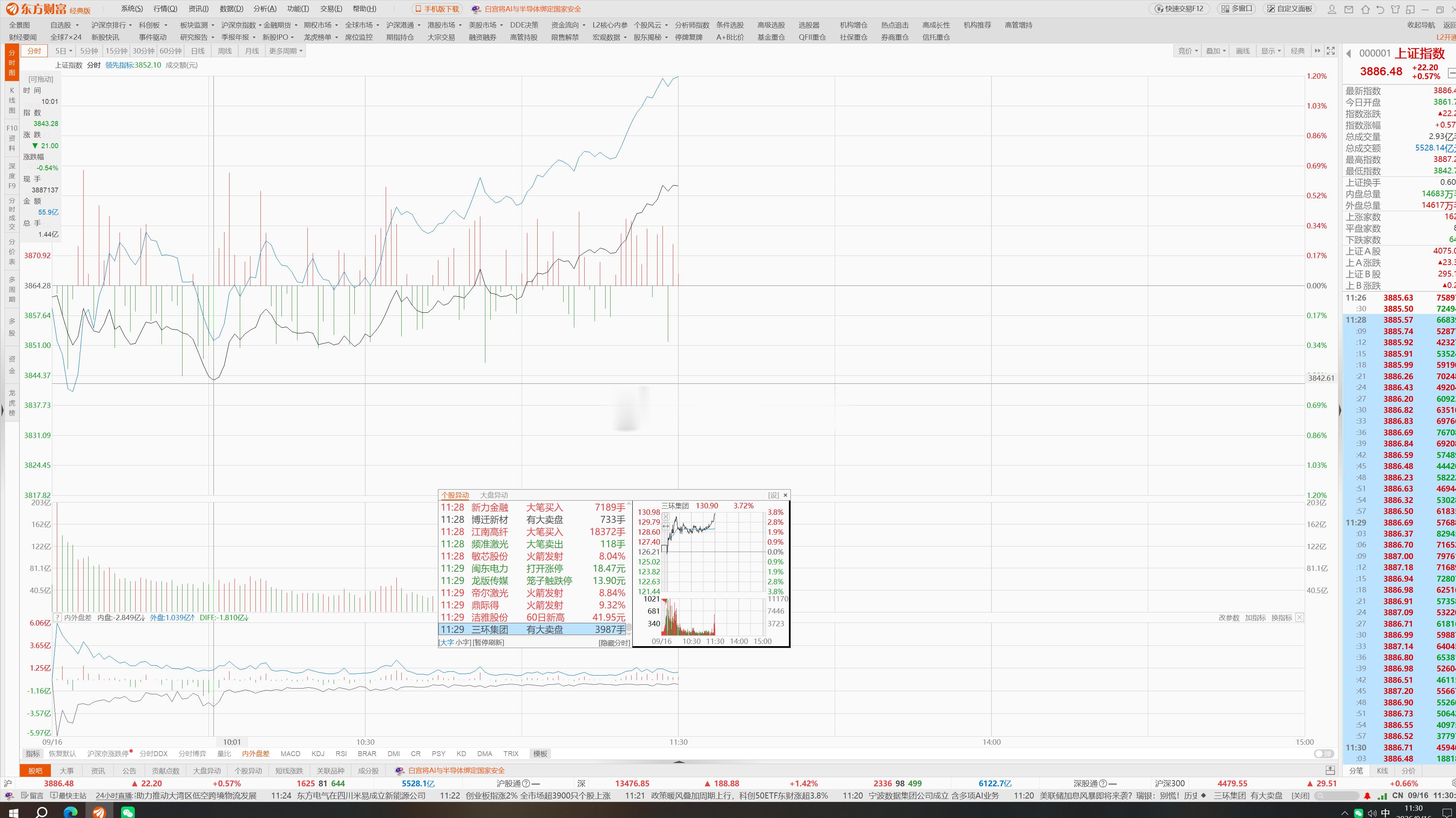The height and width of the screenshot is (818, 1456).
Task: Click 恢复默认 to restore default indicators
Action: pyautogui.click(x=62, y=753)
